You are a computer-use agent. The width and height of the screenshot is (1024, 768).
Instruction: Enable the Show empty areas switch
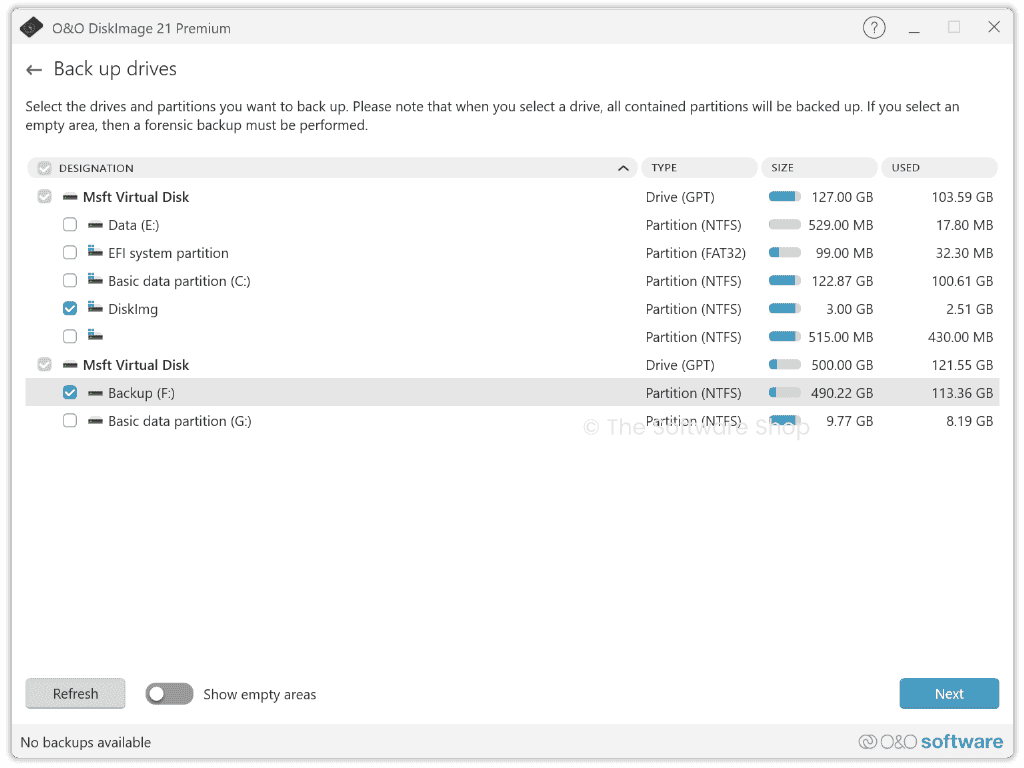[169, 694]
